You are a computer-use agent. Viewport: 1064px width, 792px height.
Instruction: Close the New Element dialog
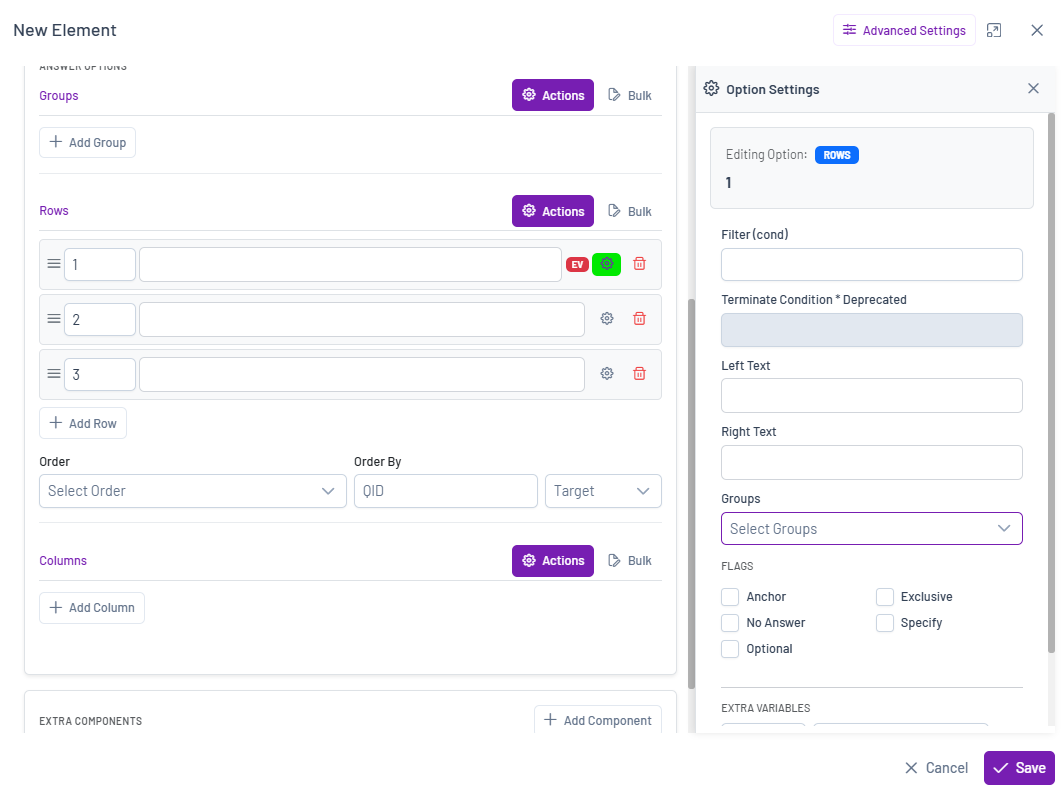[x=1037, y=30]
